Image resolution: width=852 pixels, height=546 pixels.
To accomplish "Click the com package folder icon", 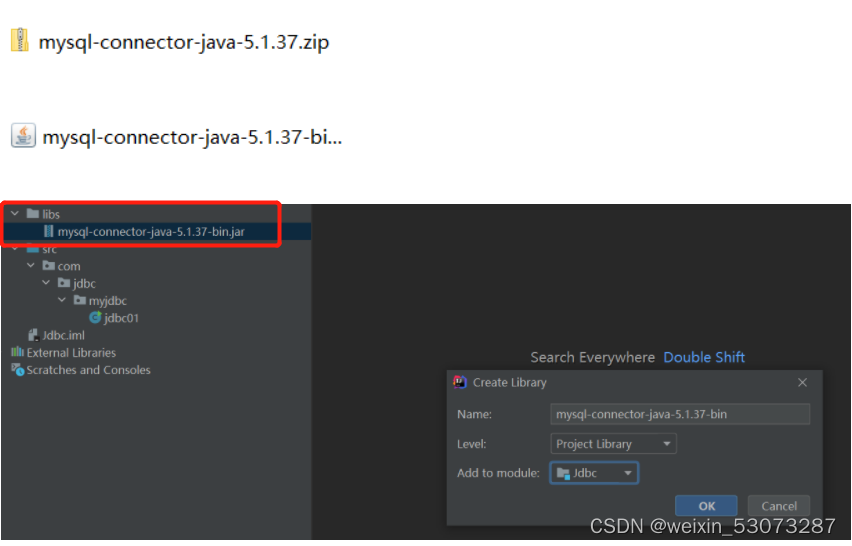I will pyautogui.click(x=49, y=266).
